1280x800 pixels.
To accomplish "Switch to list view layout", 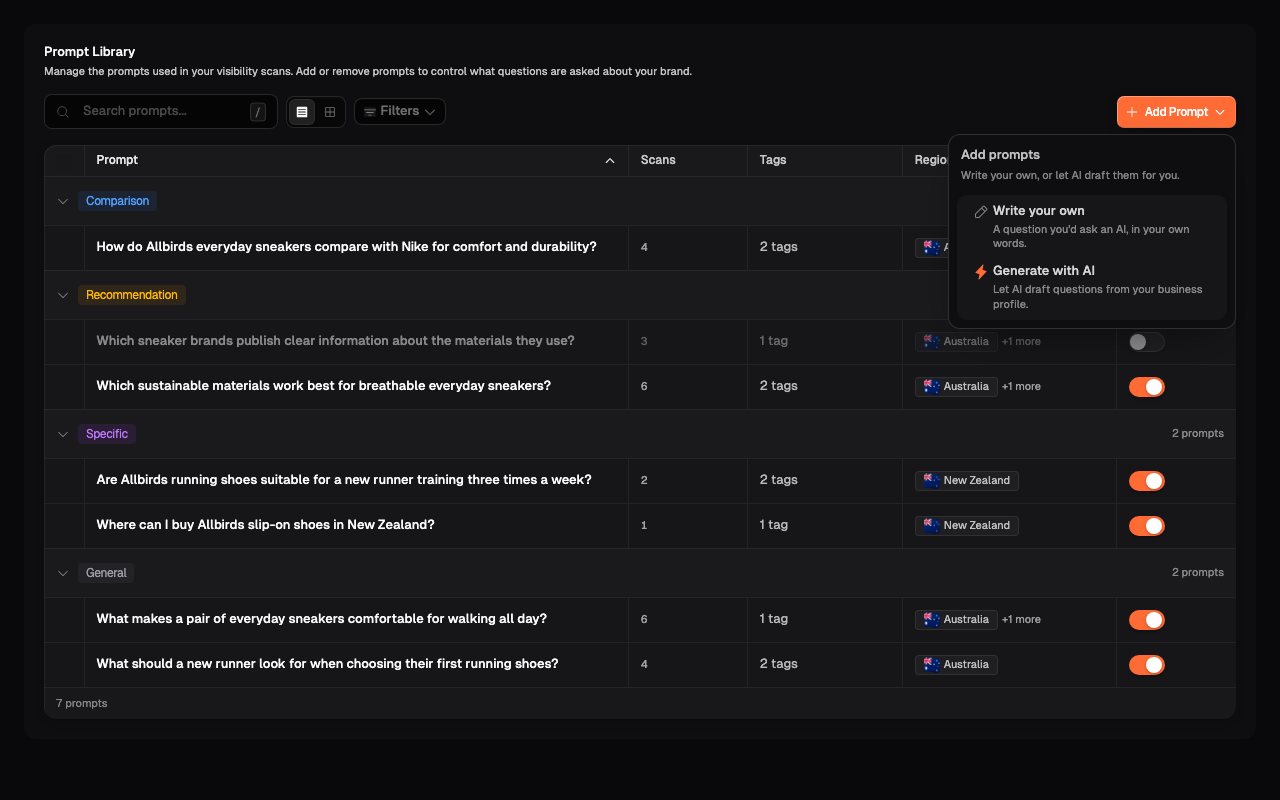I will pyautogui.click(x=302, y=112).
